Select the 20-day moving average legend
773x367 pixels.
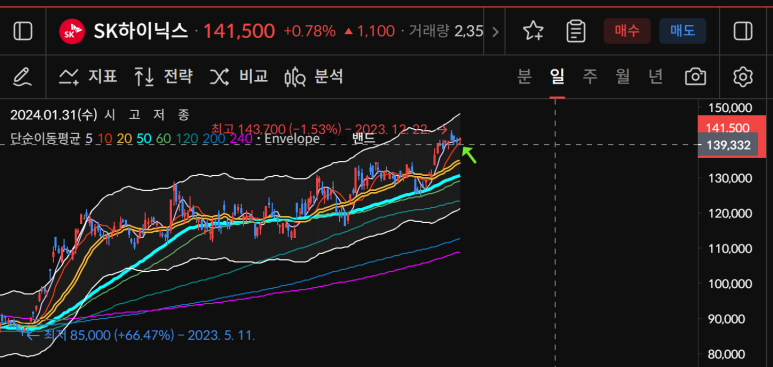(x=124, y=139)
